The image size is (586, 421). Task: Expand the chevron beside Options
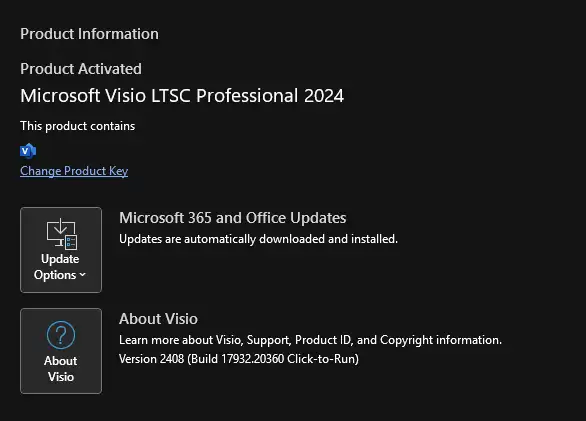click(83, 275)
